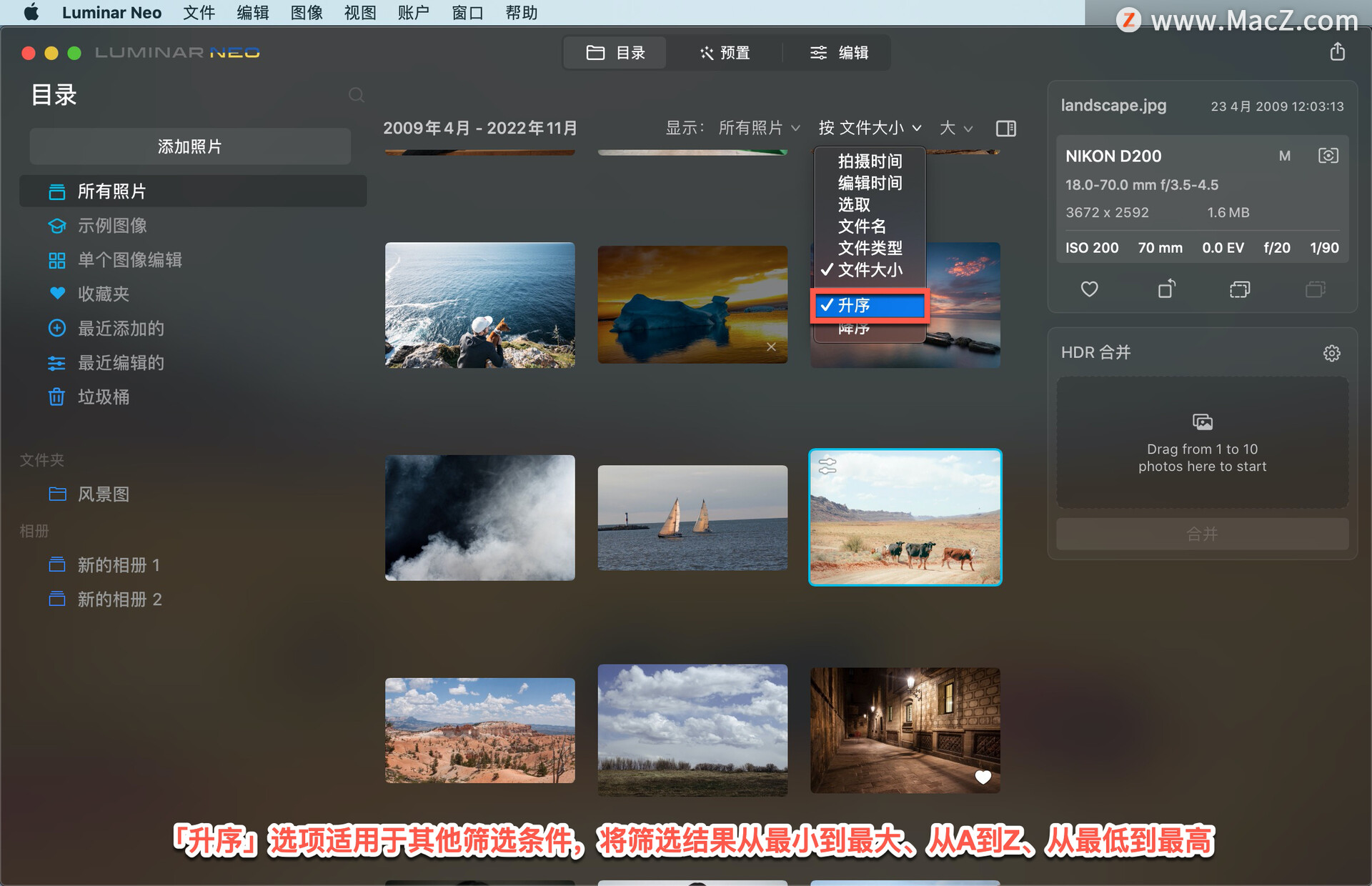Image resolution: width=1372 pixels, height=886 pixels.
Task: Click the heart badge on night alley photo
Action: [x=983, y=777]
